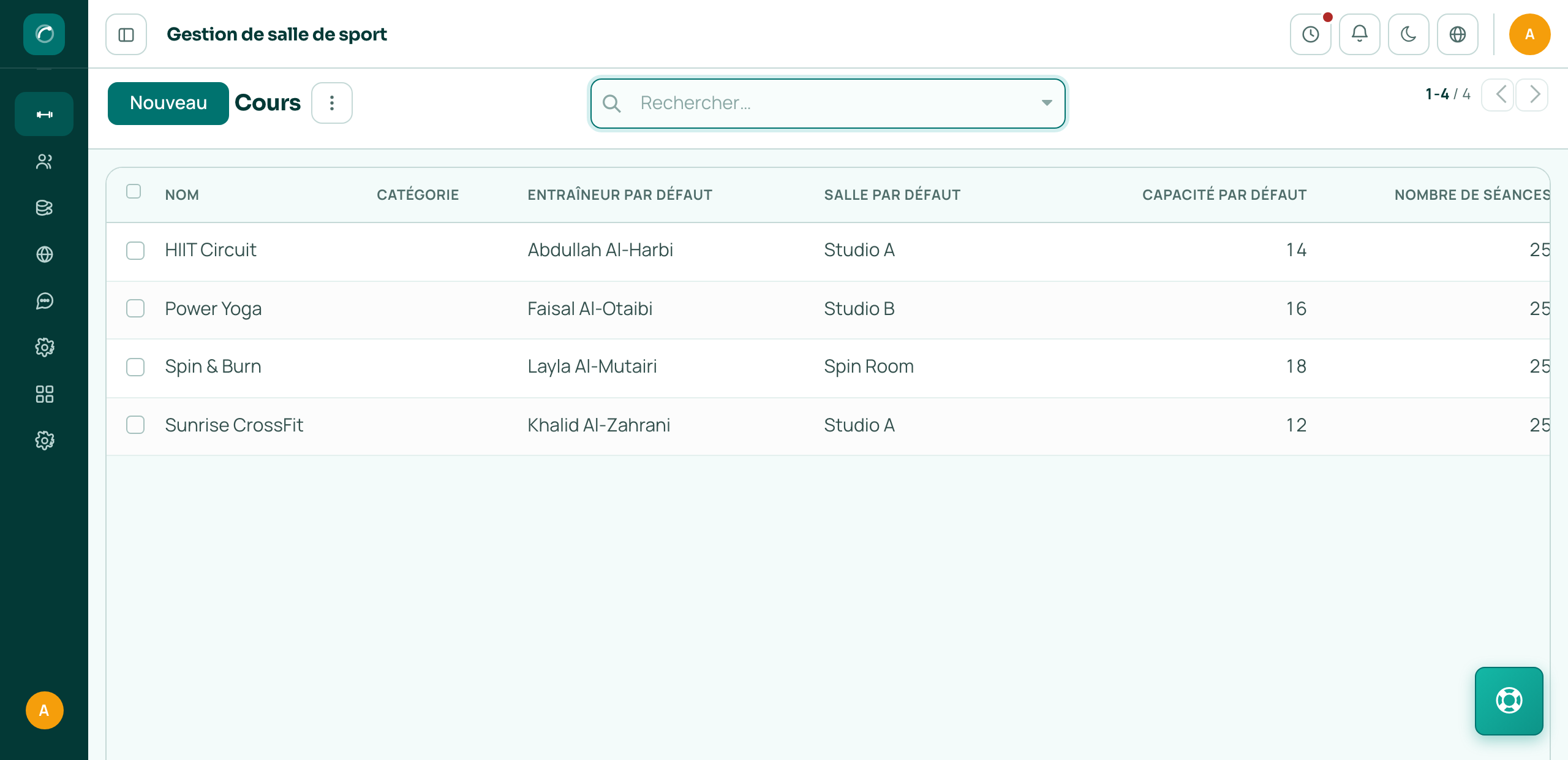Screen dimensions: 1568x760
Task: Click Khalid Al-Zahrani trainer cell
Action: (x=598, y=425)
